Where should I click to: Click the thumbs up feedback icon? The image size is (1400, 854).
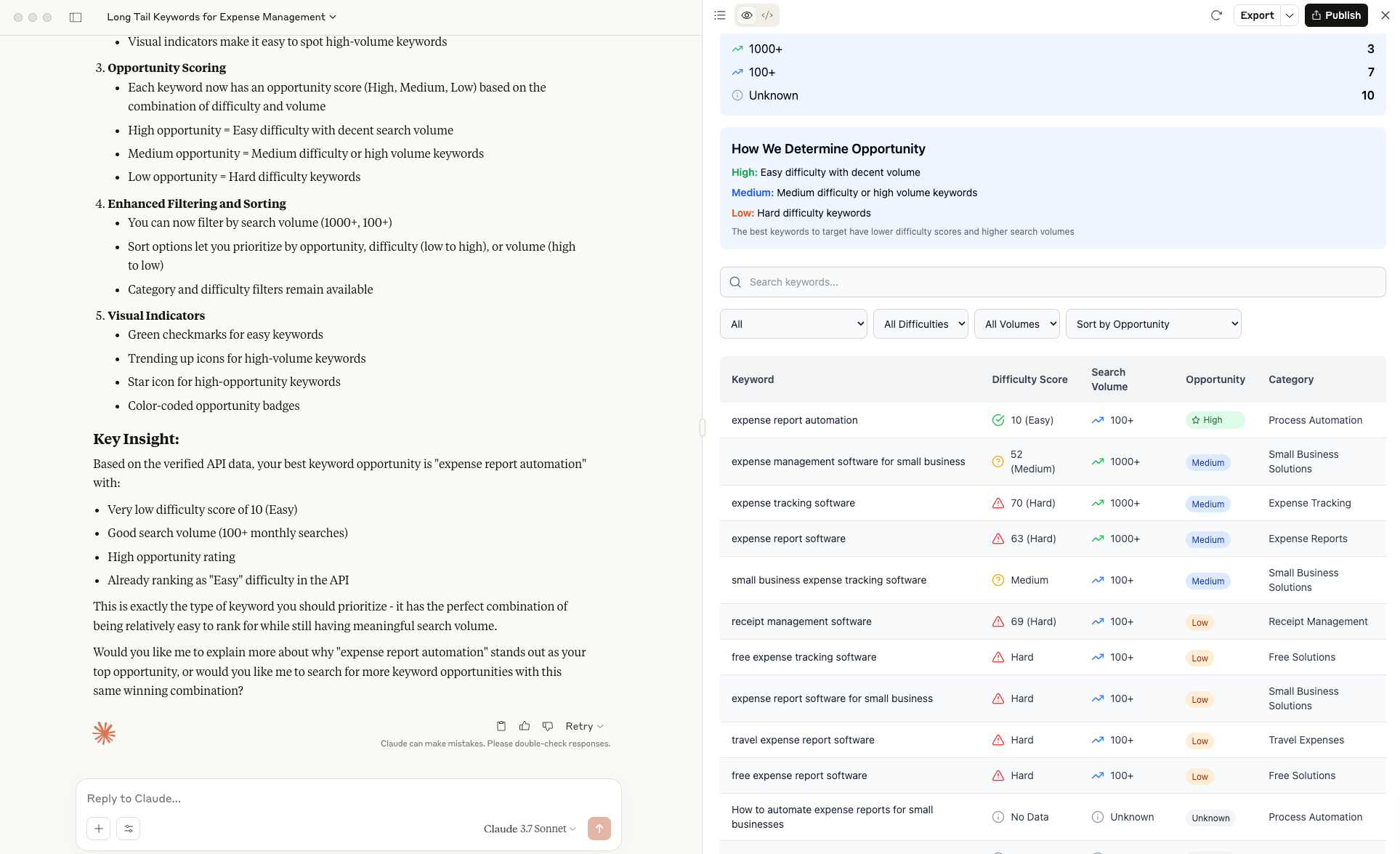click(525, 726)
